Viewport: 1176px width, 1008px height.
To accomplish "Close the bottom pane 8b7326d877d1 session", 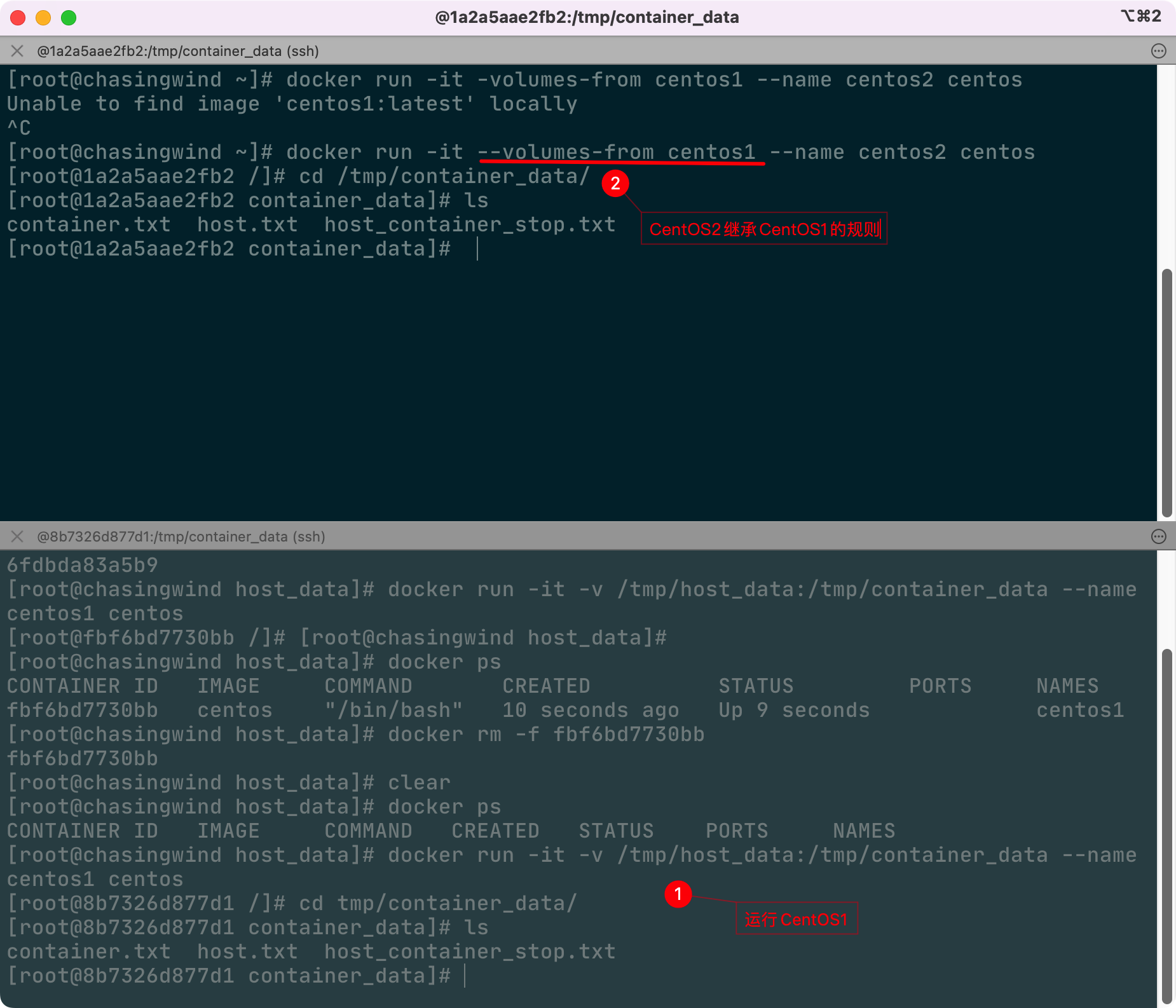I will pos(17,536).
